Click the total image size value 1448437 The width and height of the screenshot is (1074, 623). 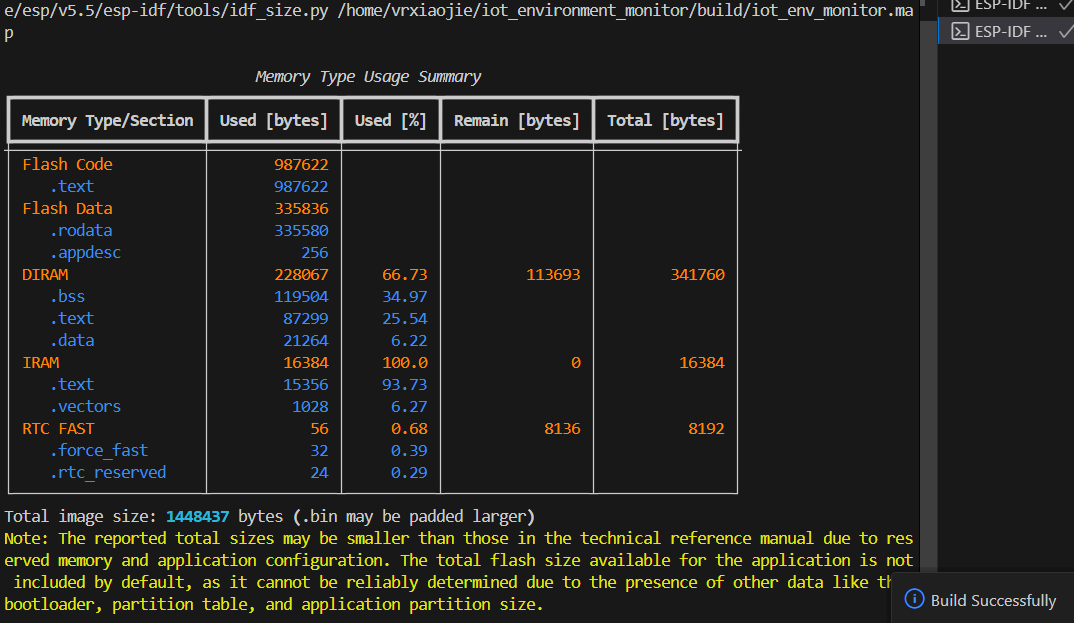click(197, 517)
